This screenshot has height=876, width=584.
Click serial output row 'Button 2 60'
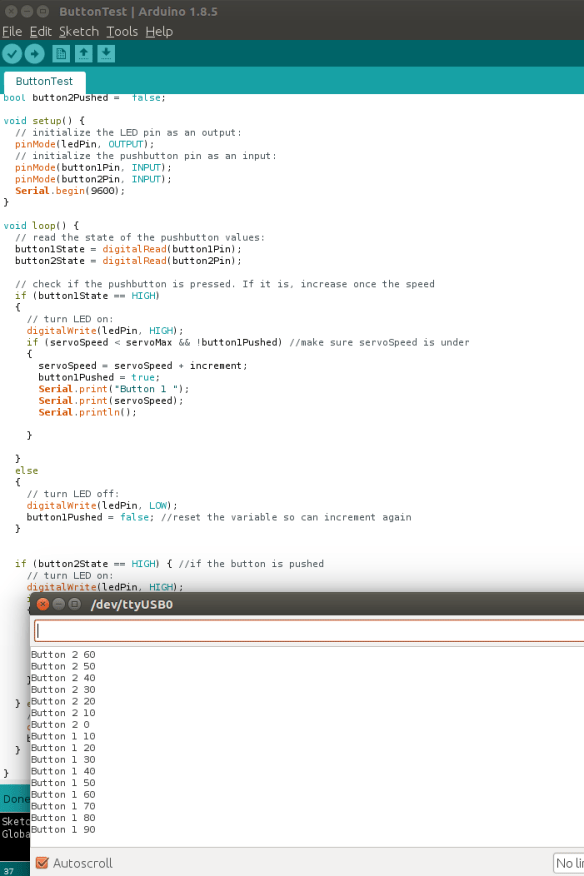point(63,655)
